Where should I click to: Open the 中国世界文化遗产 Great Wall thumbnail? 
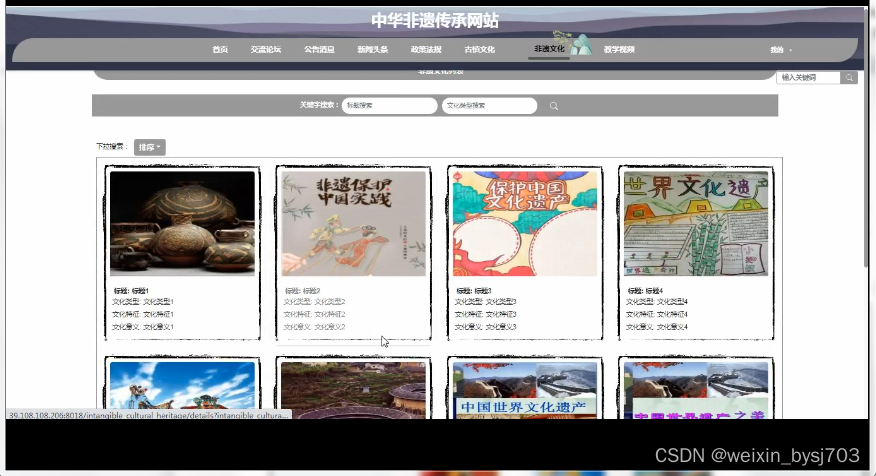pyautogui.click(x=525, y=390)
